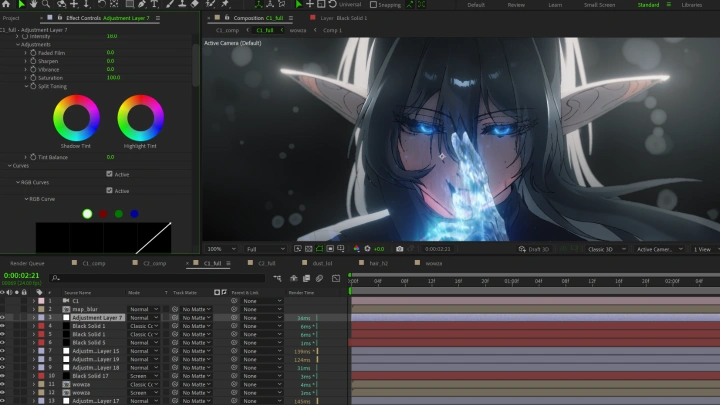Hide the Black Solid 17 layer
Image resolution: width=720 pixels, height=405 pixels.
coord(2,376)
